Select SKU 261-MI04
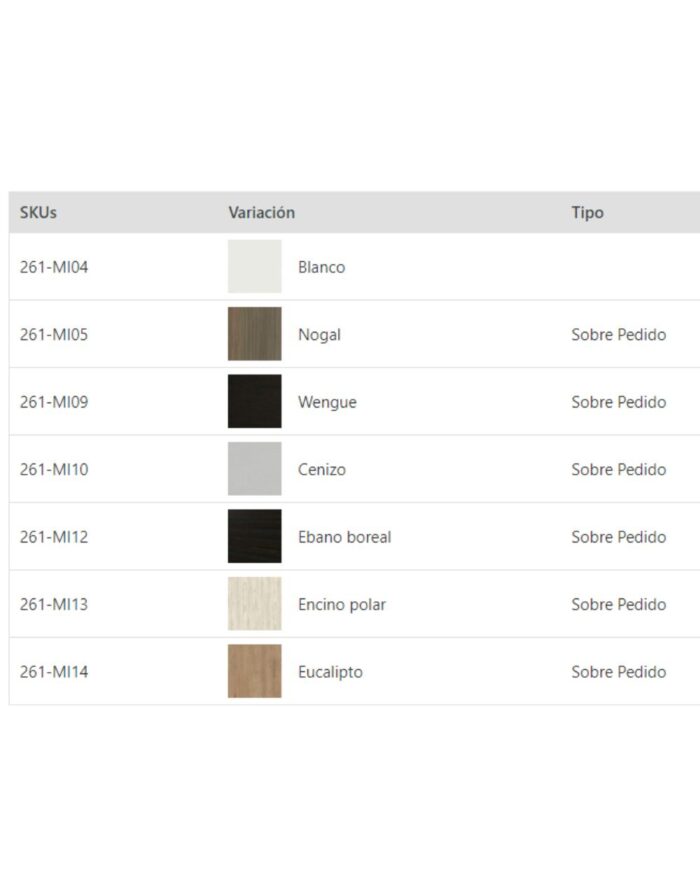This screenshot has height=889, width=700. point(54,267)
